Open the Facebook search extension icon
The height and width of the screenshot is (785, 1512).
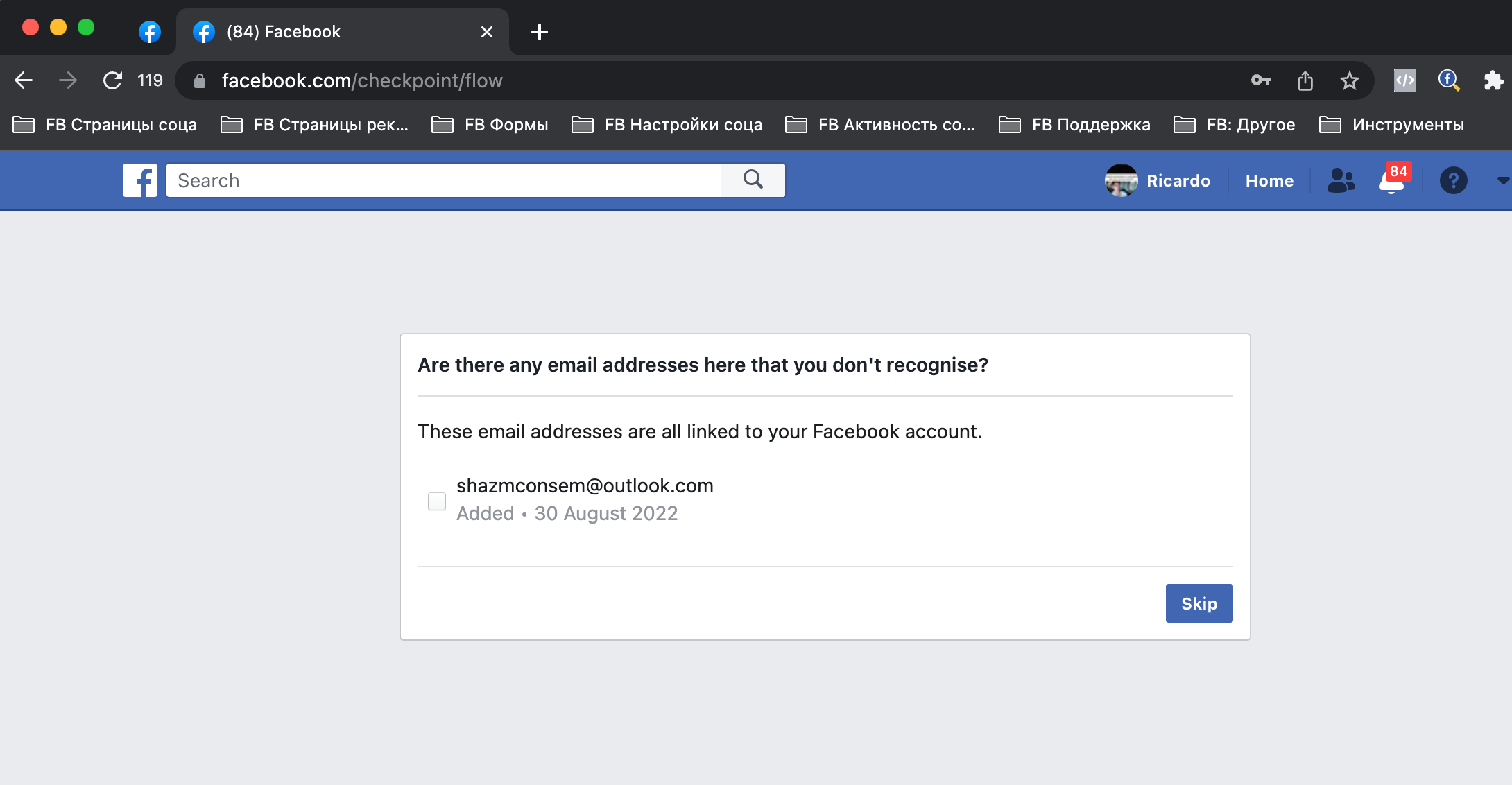[x=1450, y=80]
